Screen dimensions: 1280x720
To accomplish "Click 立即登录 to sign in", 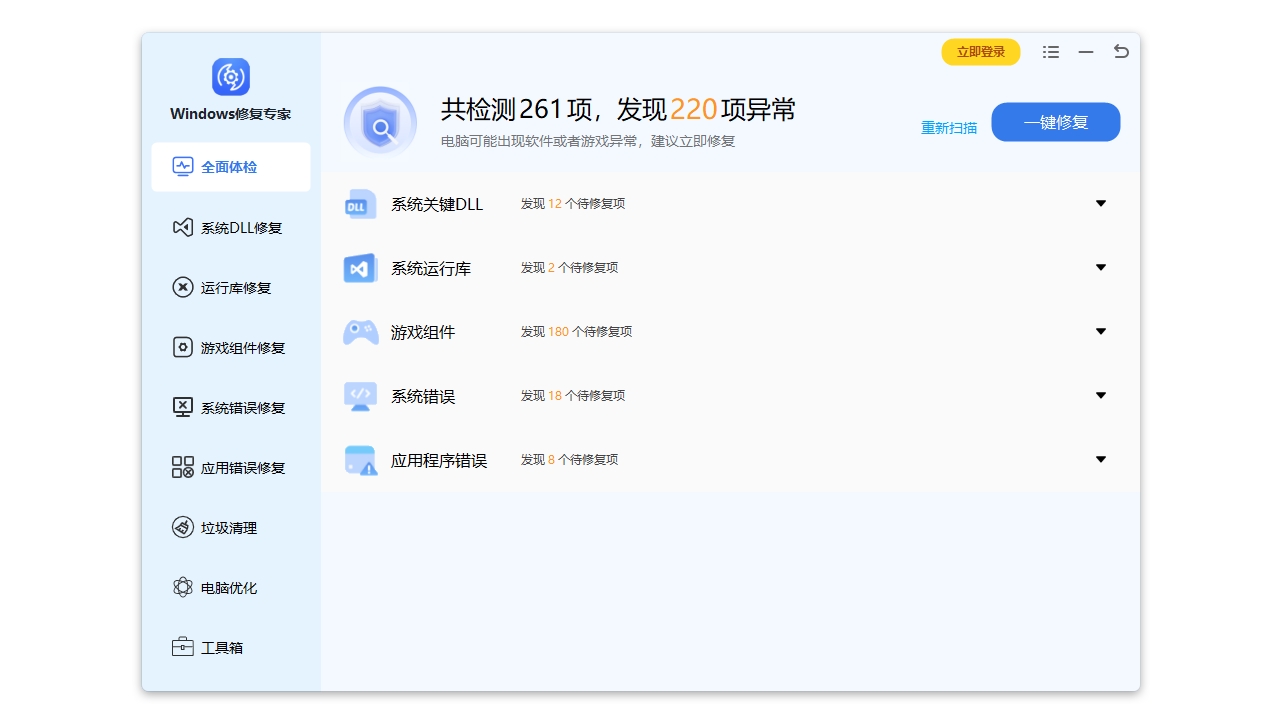I will [x=980, y=51].
